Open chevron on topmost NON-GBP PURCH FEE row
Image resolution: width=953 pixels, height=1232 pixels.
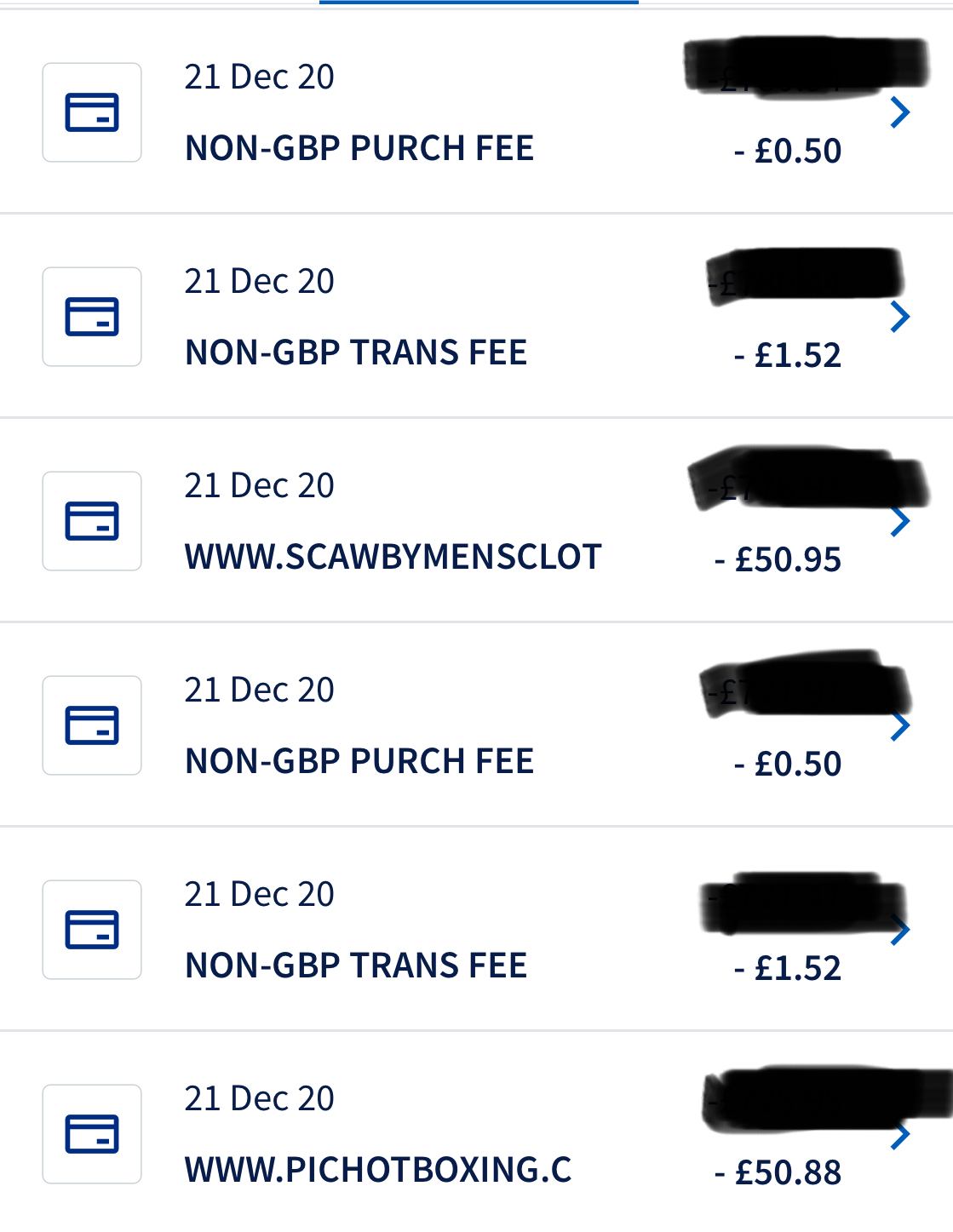click(x=900, y=112)
